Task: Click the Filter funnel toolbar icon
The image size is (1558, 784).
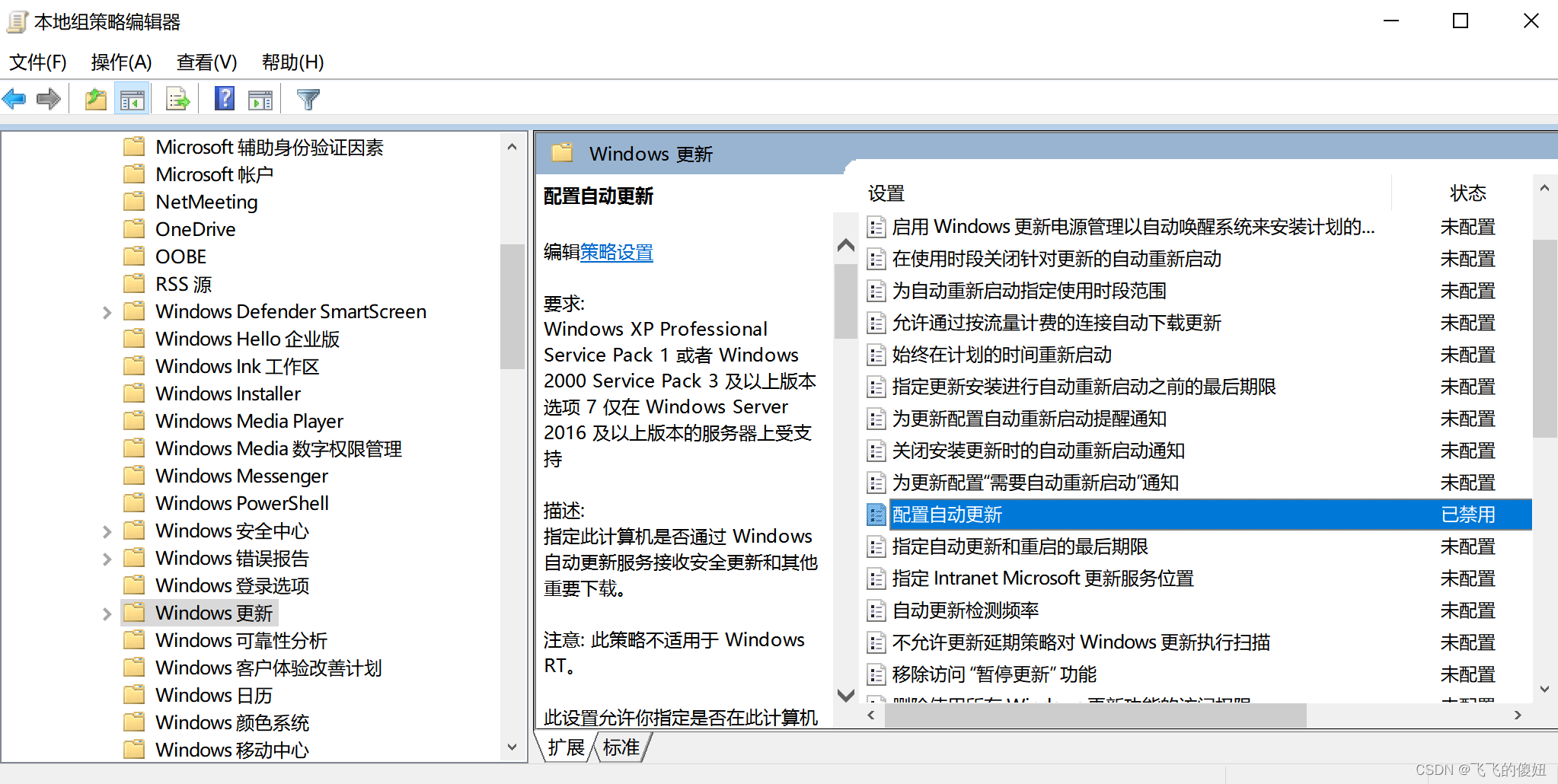Action: pyautogui.click(x=308, y=99)
